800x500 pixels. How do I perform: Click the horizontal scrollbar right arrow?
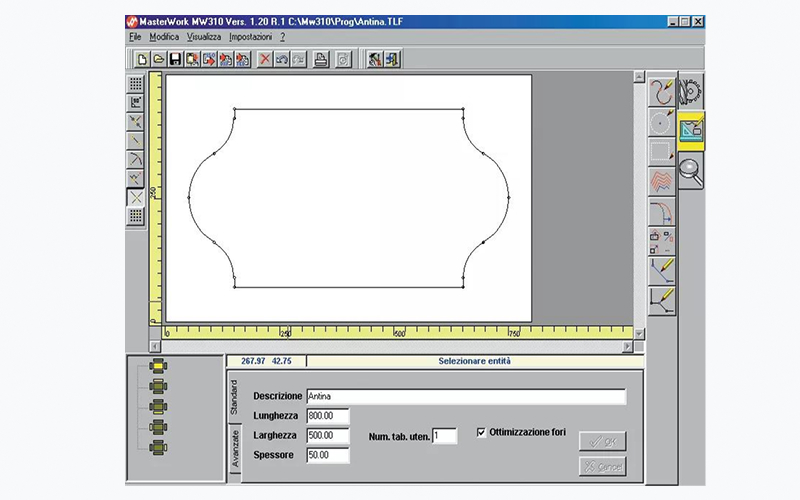click(x=628, y=346)
